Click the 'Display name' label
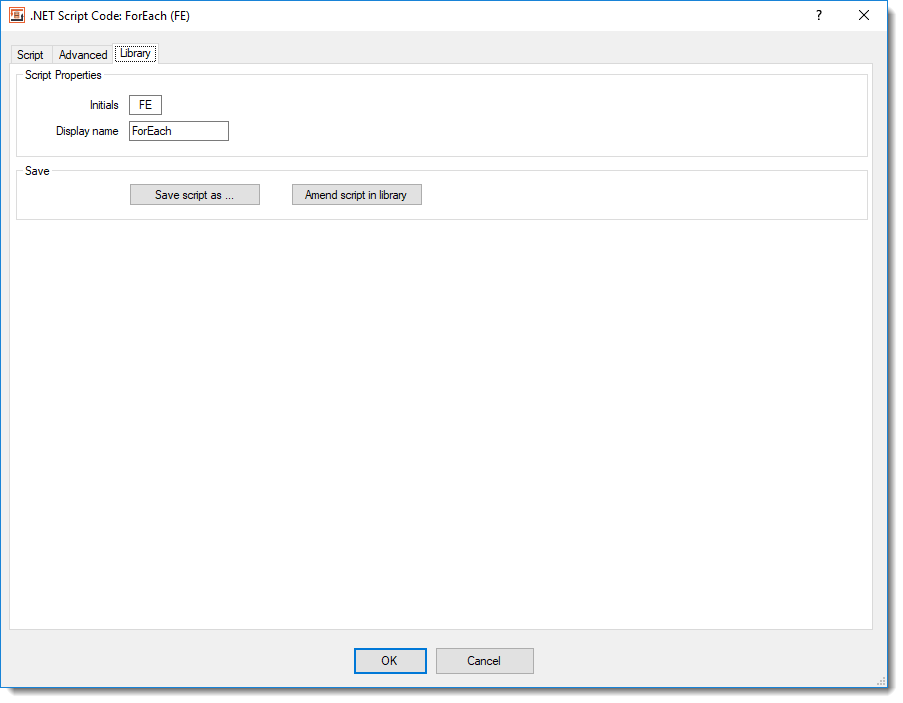Screen dimensions: 903x703 87,131
